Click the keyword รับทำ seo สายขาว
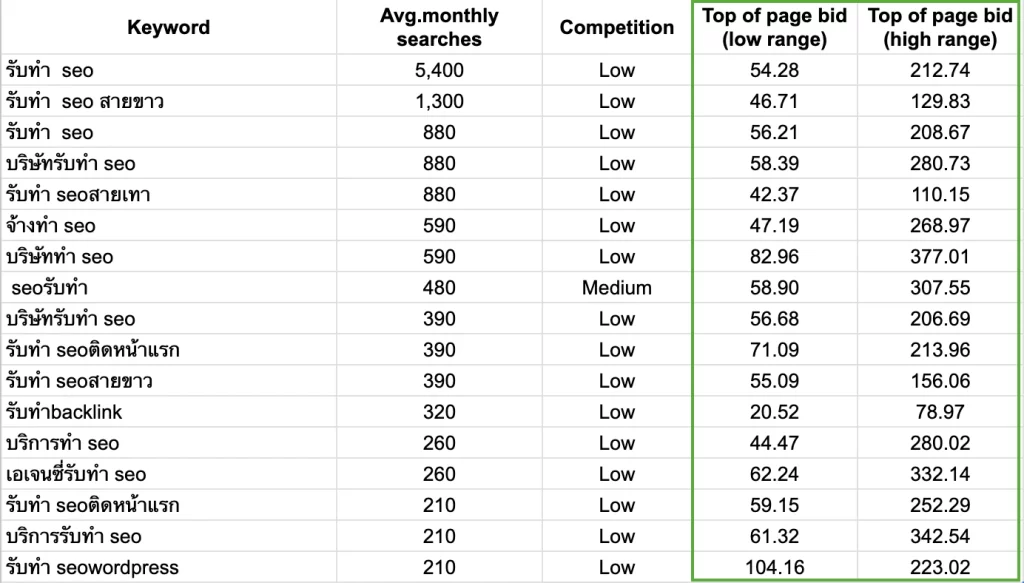Screen dimensions: 1024x583 [x=84, y=101]
